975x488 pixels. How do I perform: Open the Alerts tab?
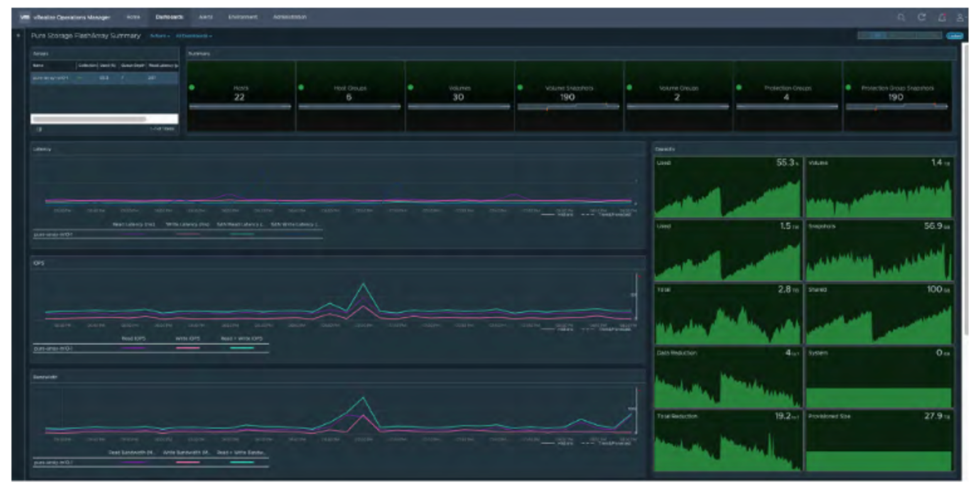[x=206, y=17]
